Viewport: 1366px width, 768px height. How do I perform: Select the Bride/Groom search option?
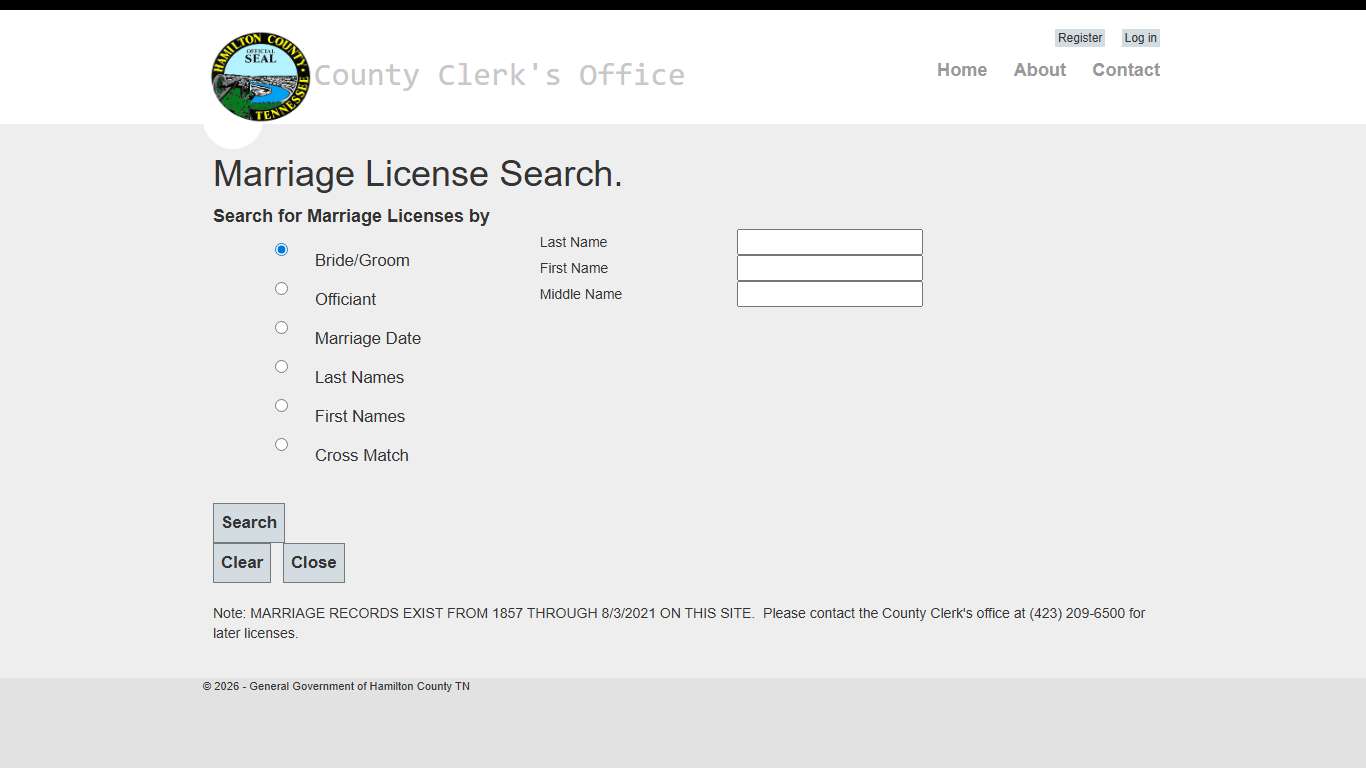click(281, 249)
